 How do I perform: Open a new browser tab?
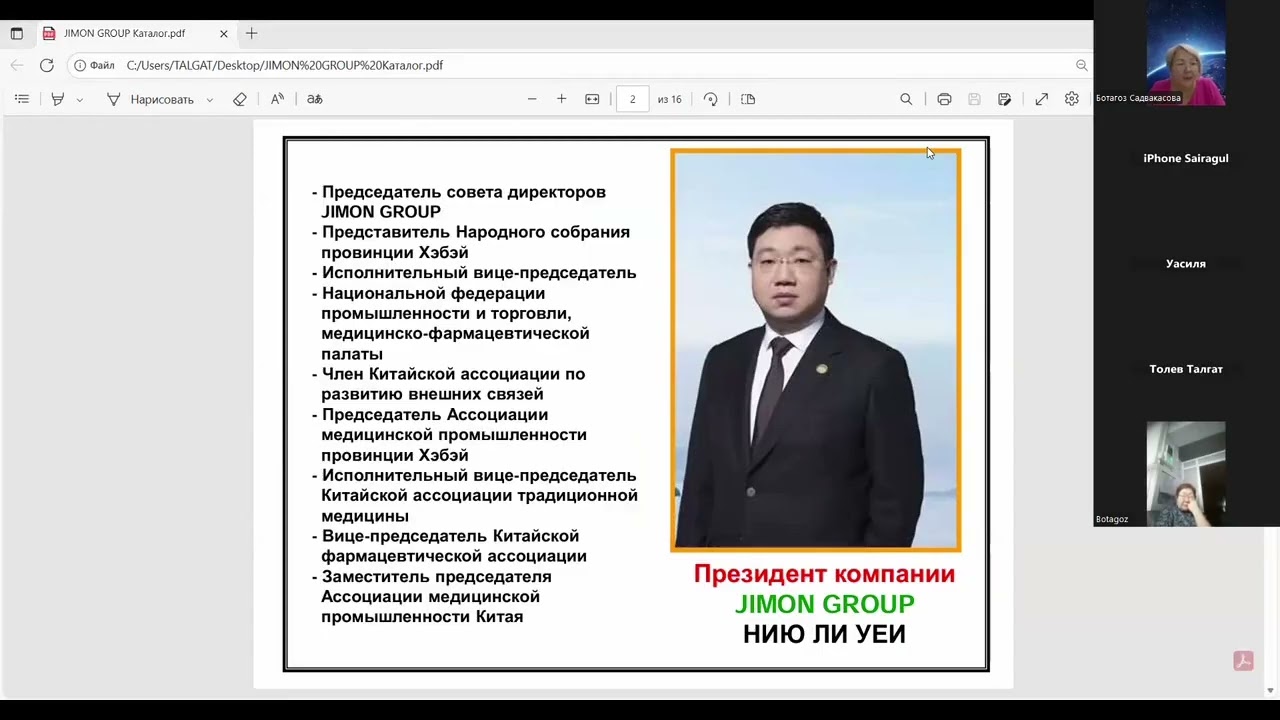[x=251, y=33]
